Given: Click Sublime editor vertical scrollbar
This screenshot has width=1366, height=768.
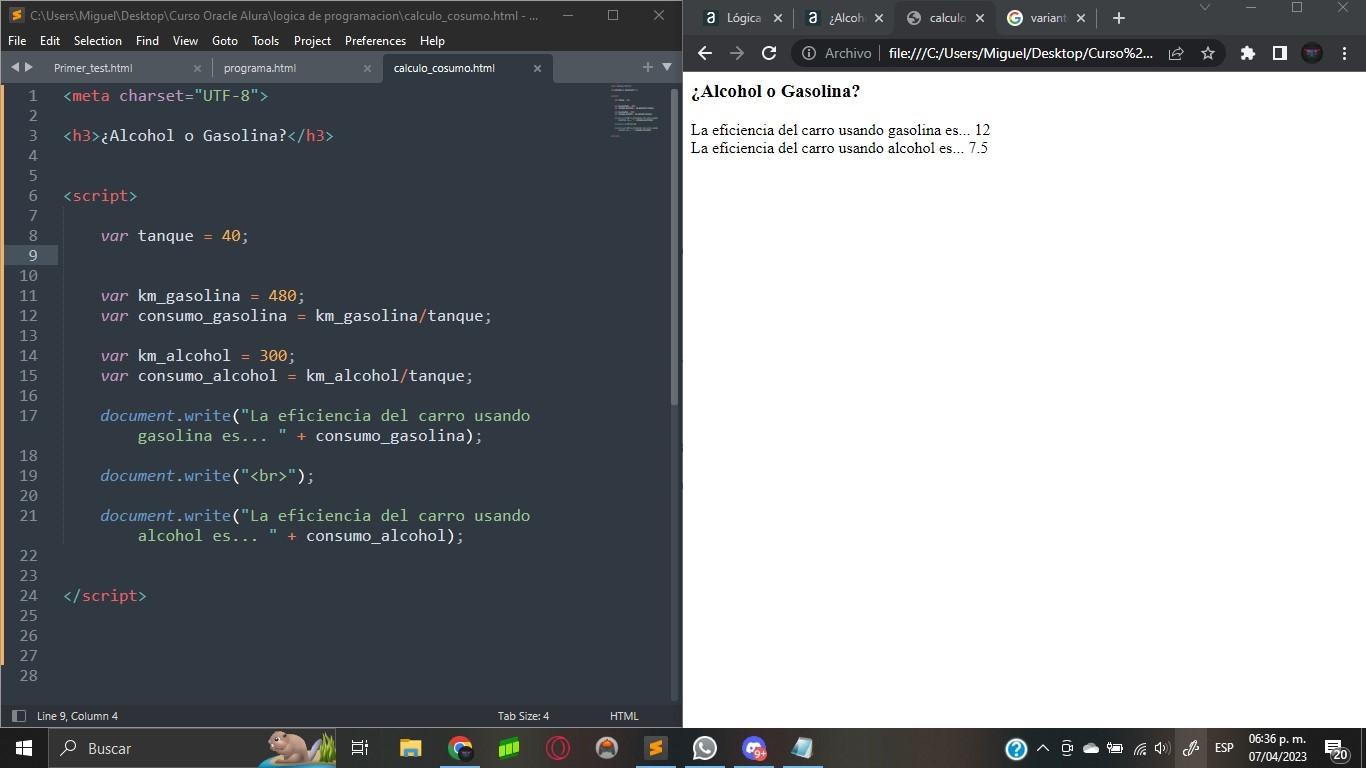Looking at the screenshot, I should click(x=674, y=246).
